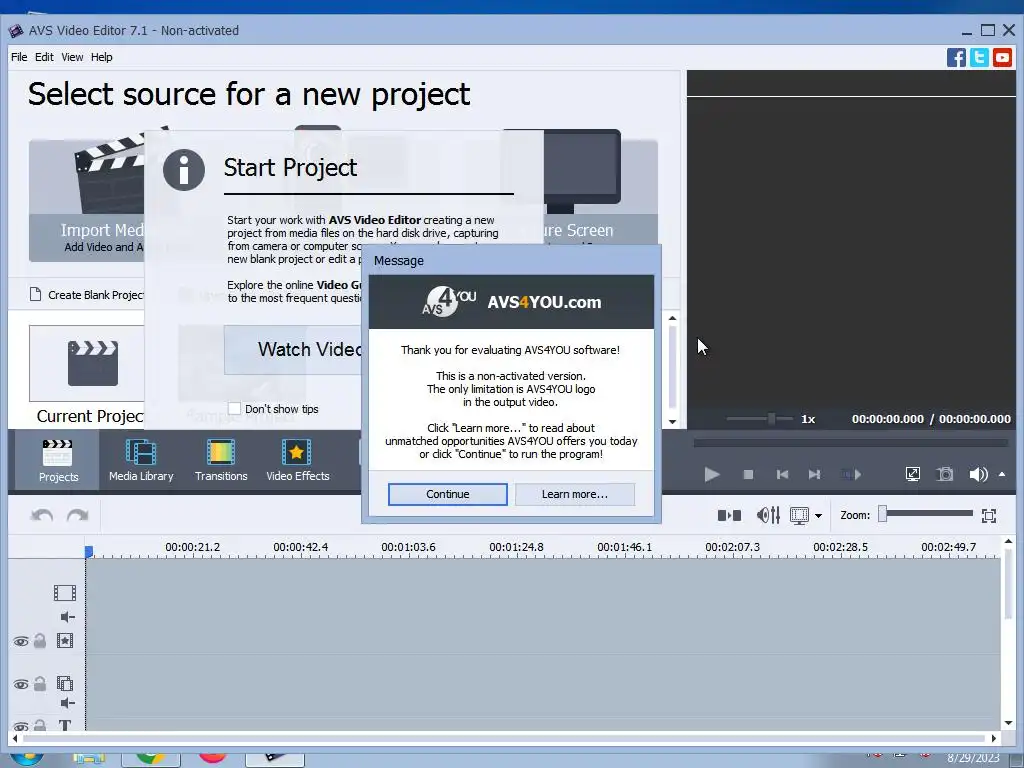Click the Windows Start orb
1024x768 pixels.
(x=26, y=760)
